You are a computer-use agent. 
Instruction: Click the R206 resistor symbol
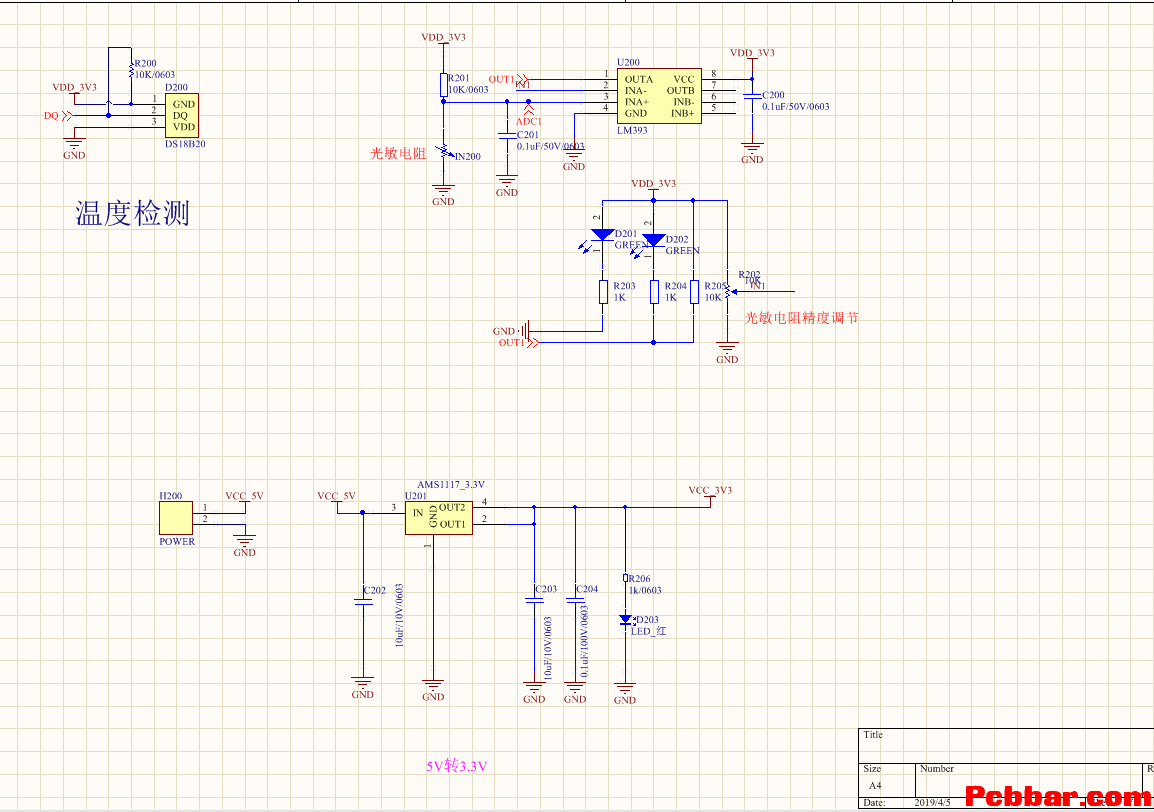(x=625, y=579)
